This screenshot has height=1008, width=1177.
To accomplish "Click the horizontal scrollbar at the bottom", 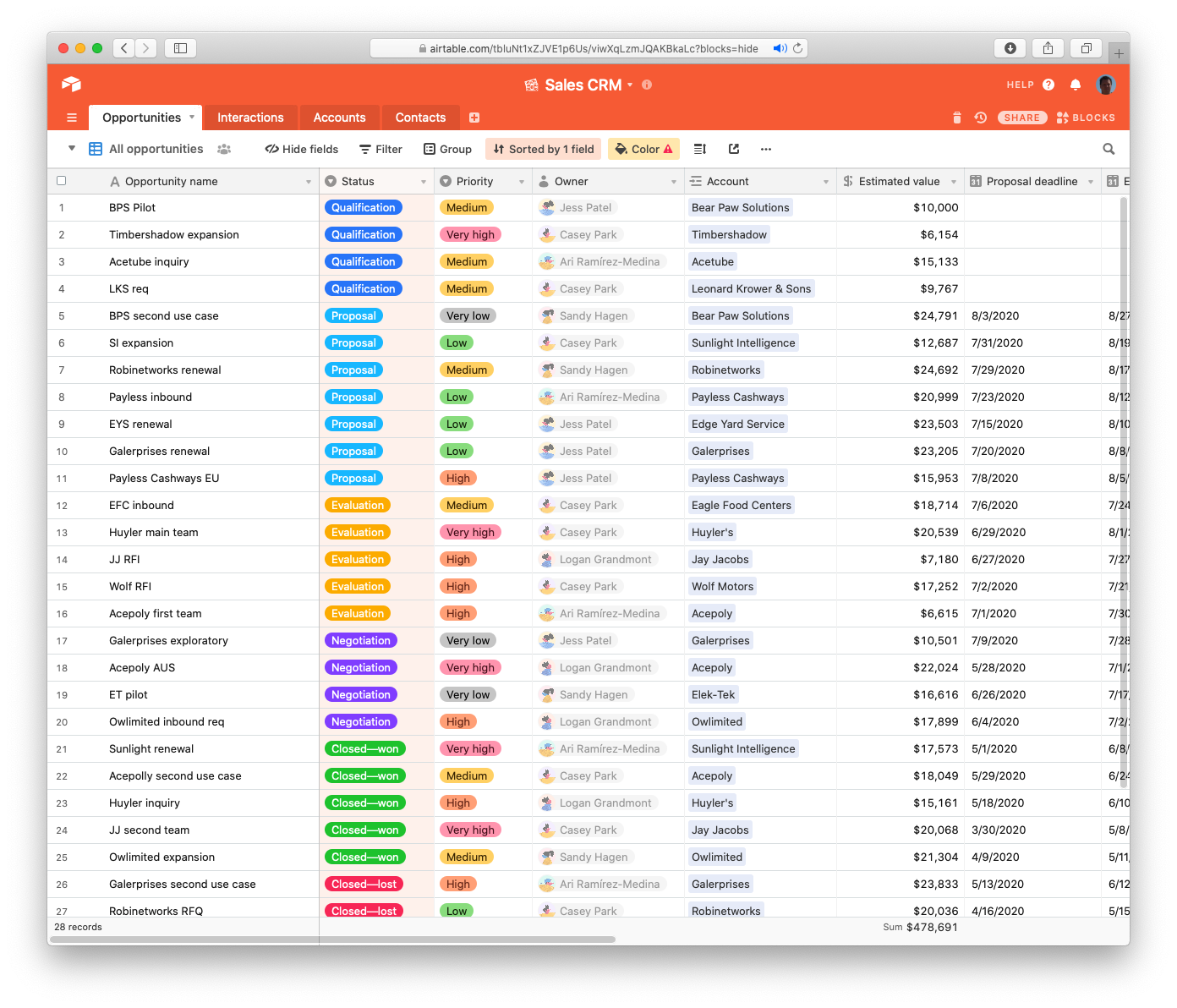I will pos(333,939).
